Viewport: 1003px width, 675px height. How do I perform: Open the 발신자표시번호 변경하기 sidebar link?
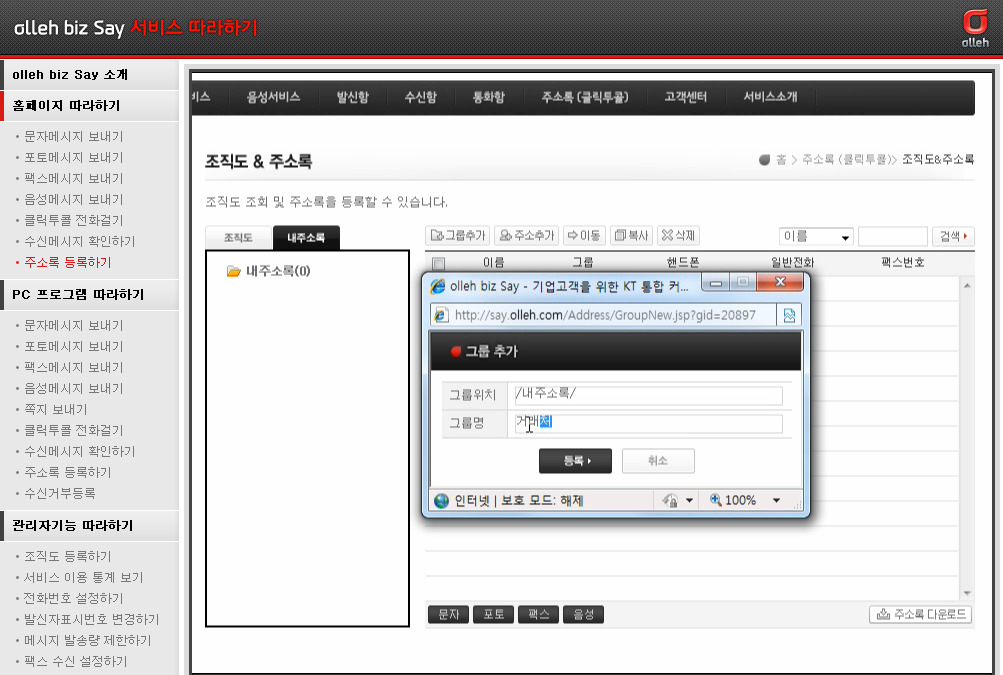(x=91, y=619)
